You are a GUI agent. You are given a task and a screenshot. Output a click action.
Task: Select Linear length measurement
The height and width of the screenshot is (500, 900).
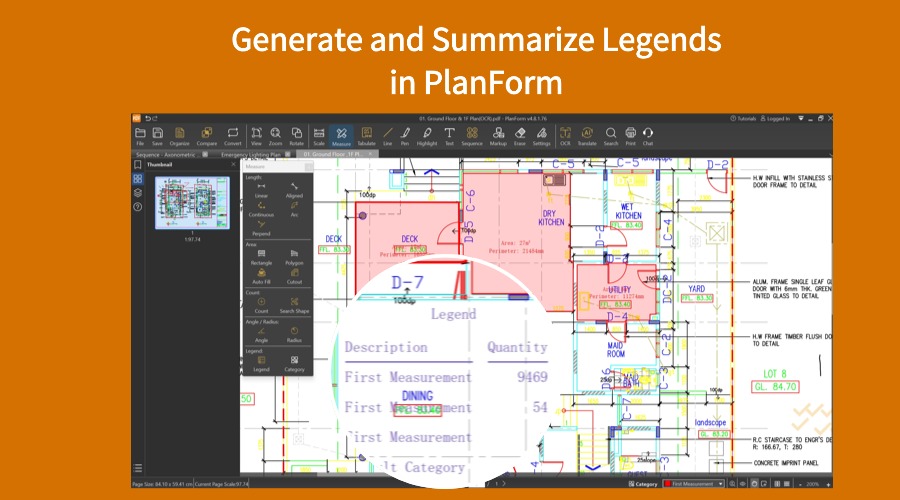coord(261,191)
